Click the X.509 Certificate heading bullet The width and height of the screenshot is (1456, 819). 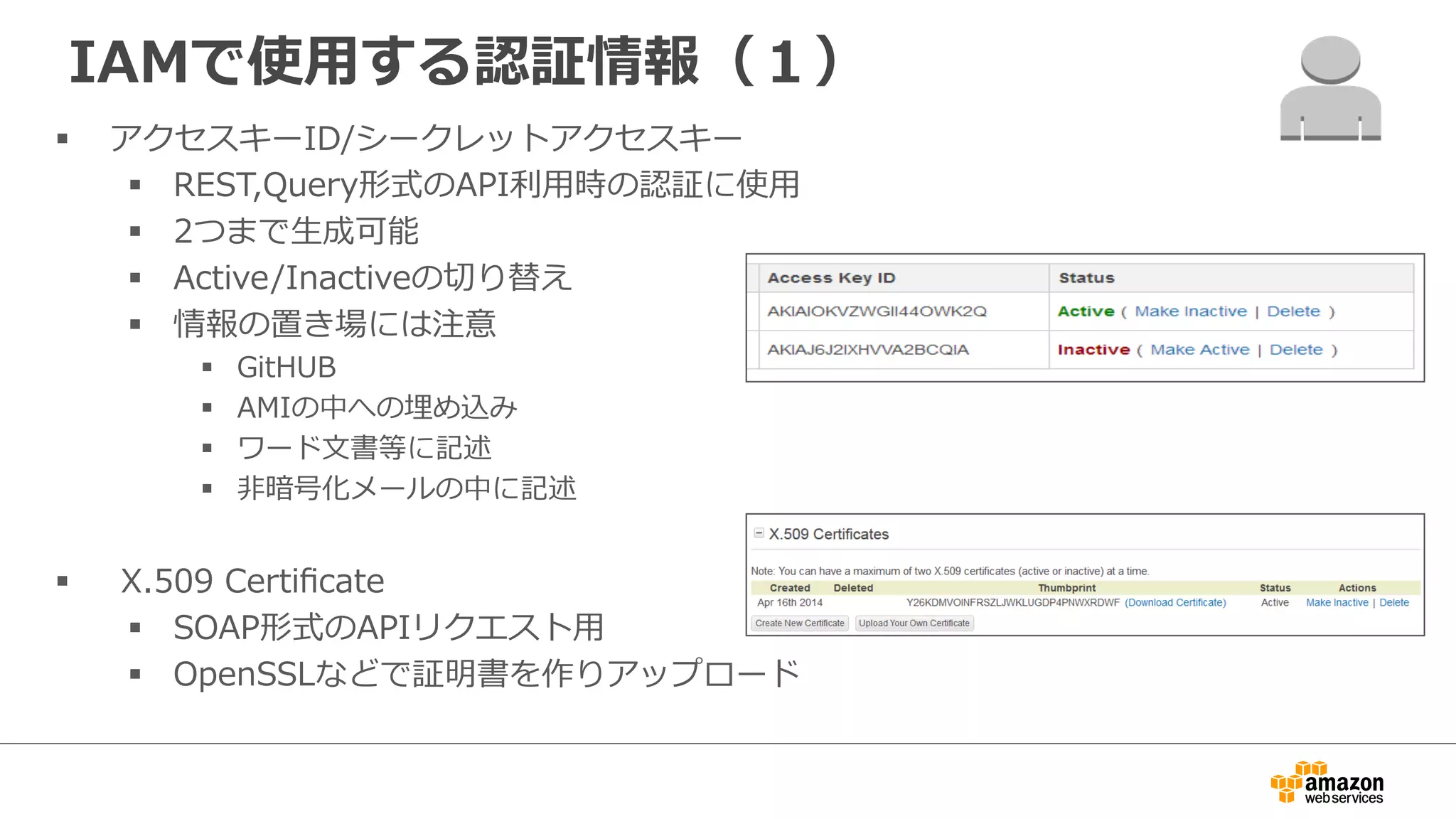[252, 581]
